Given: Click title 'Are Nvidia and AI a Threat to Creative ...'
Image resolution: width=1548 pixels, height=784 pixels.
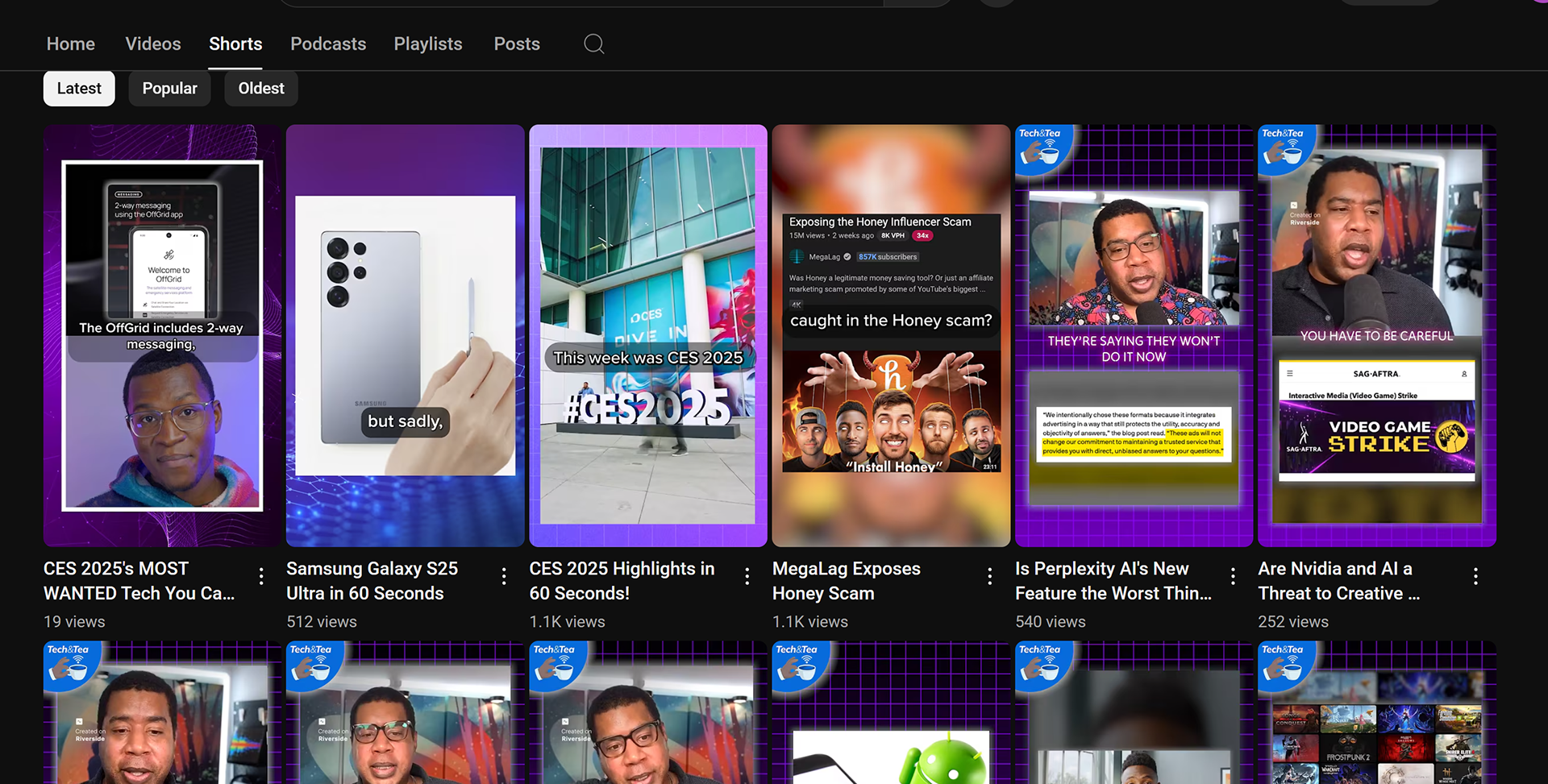Looking at the screenshot, I should tap(1339, 581).
